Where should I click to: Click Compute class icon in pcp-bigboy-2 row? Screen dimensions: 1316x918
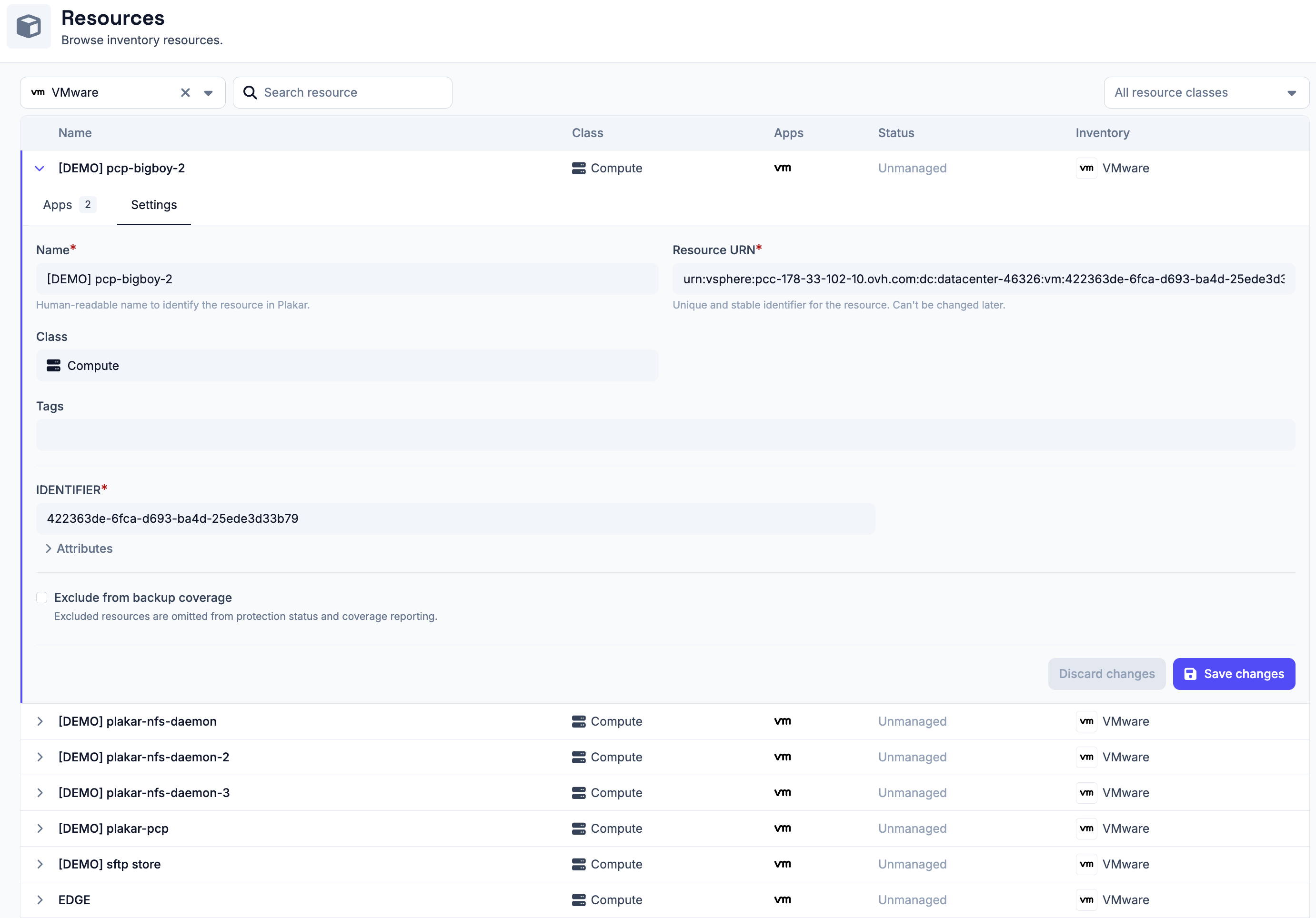tap(579, 169)
